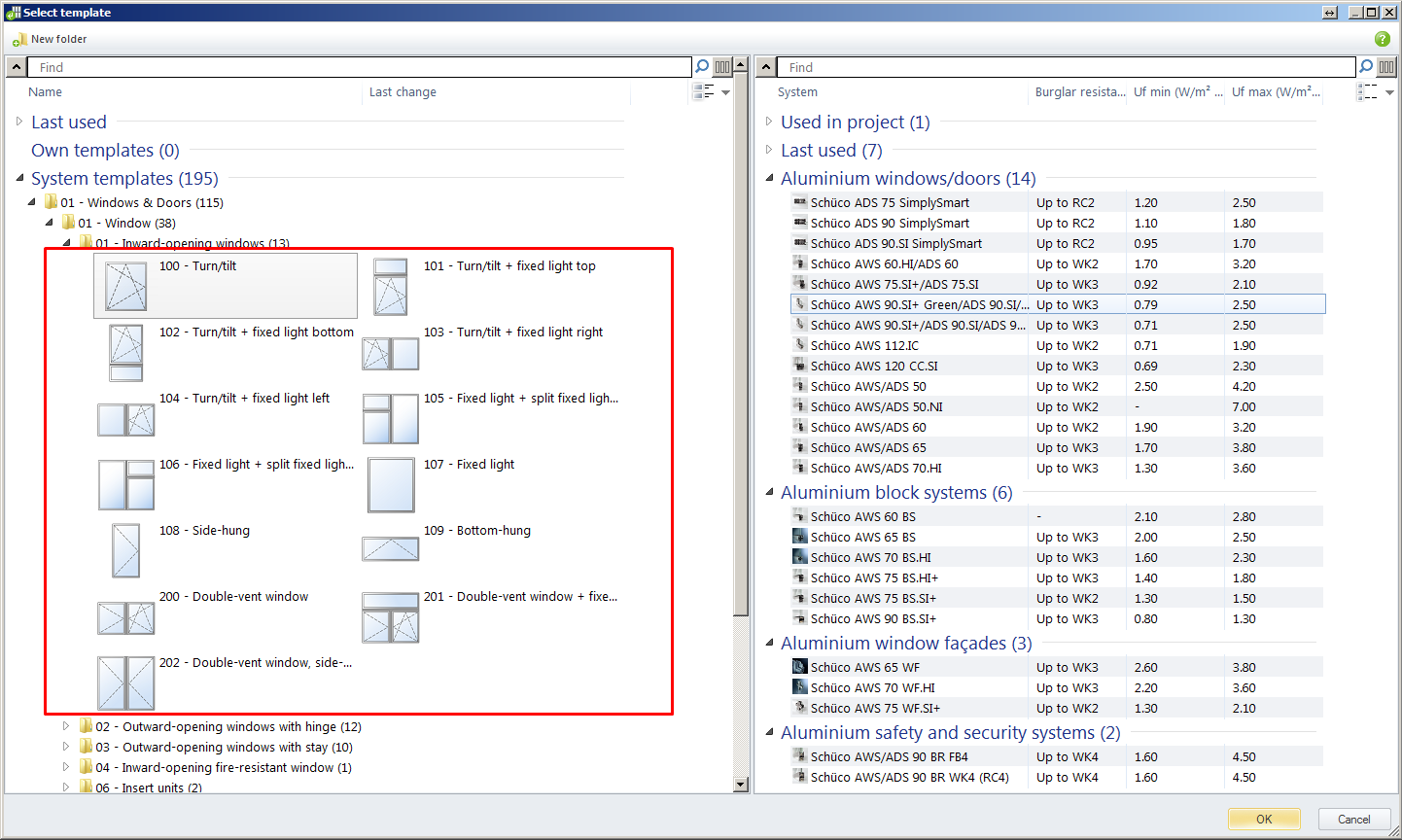The width and height of the screenshot is (1402, 840).
Task: Sort by the Burglar resistance column header
Action: (x=1078, y=92)
